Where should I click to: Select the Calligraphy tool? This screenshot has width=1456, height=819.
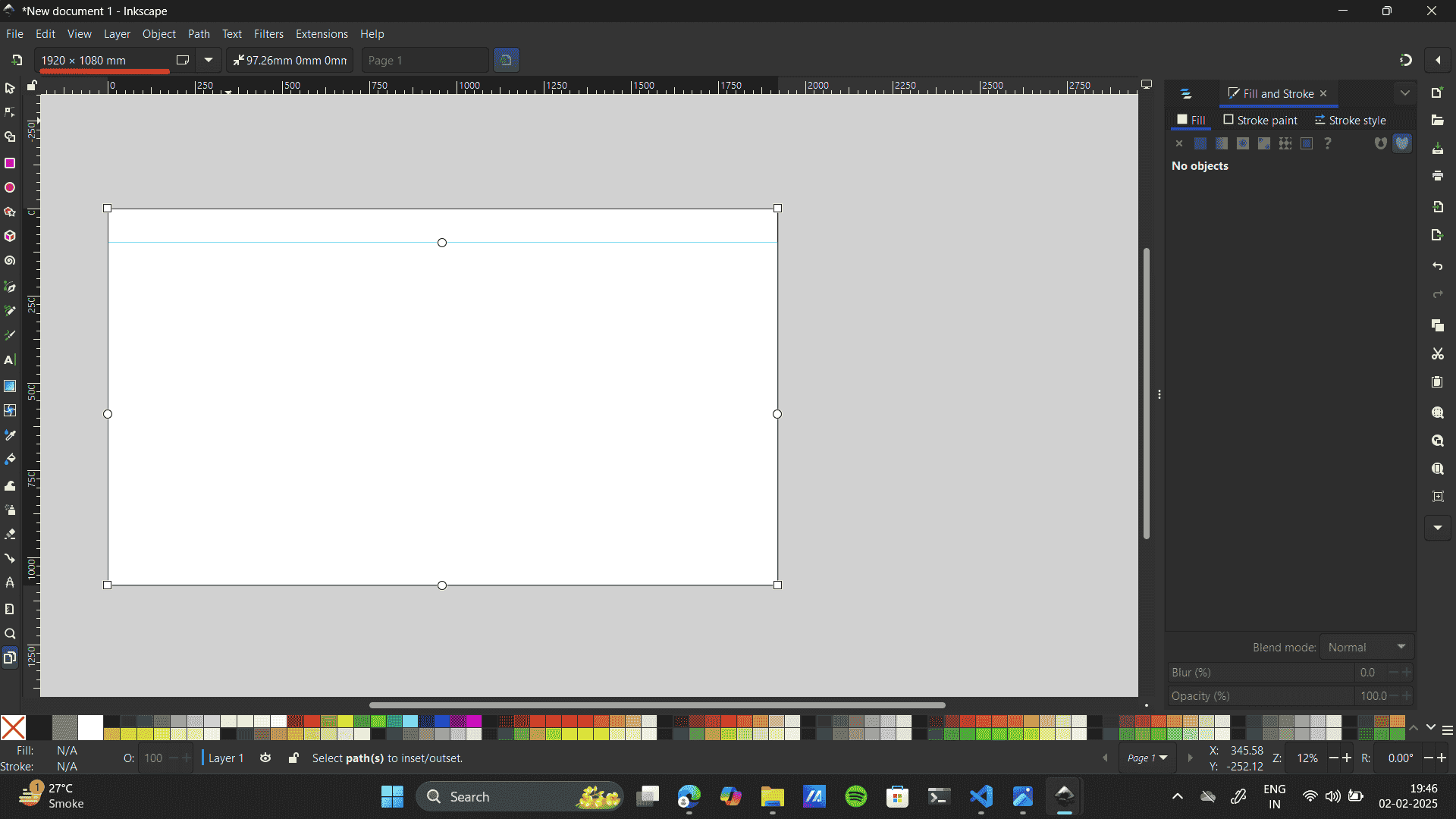[x=10, y=335]
